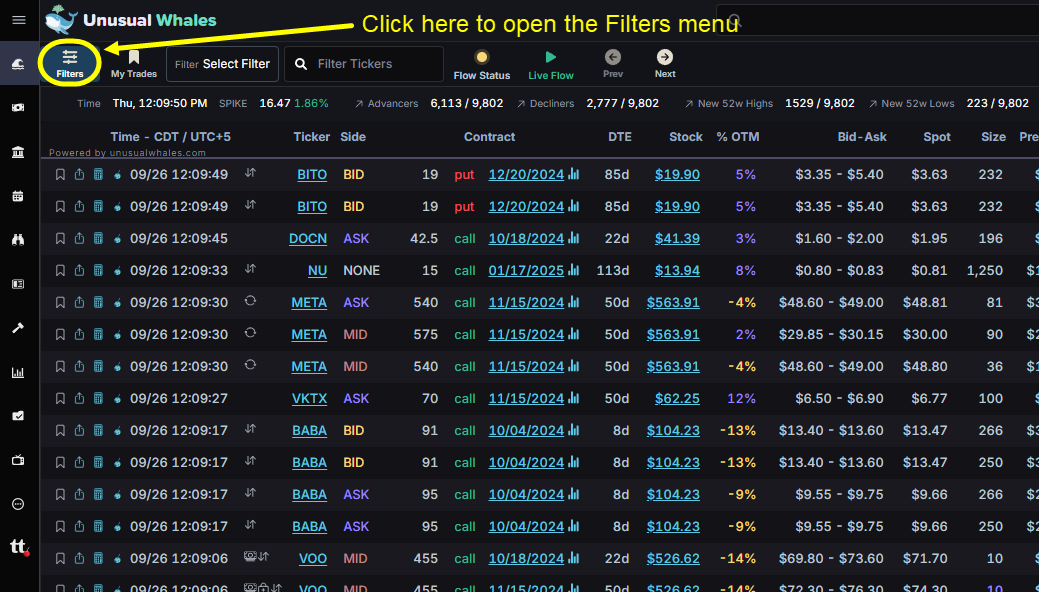Go to Next flow page

[665, 64]
